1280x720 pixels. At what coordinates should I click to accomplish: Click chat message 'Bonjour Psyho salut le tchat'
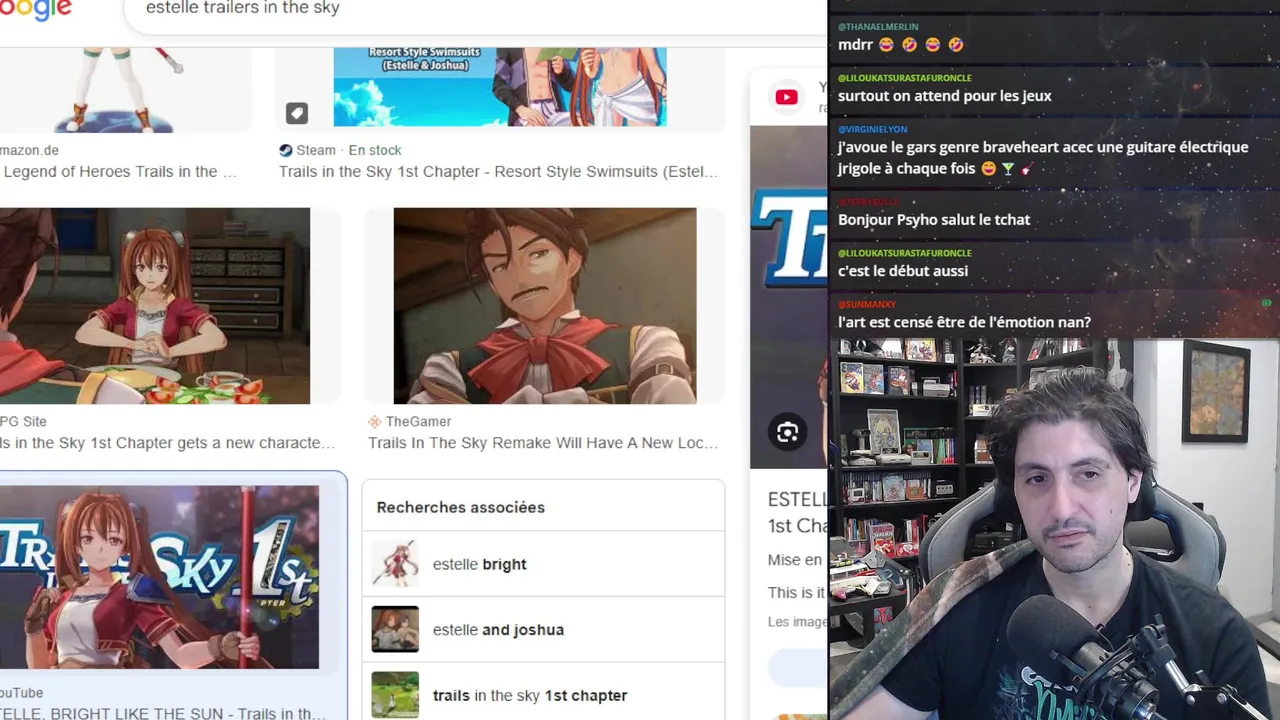934,220
